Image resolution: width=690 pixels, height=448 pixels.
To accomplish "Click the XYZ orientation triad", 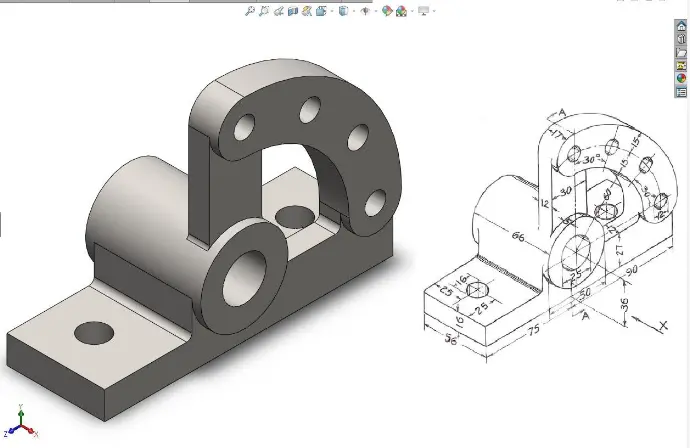I will click(x=21, y=422).
